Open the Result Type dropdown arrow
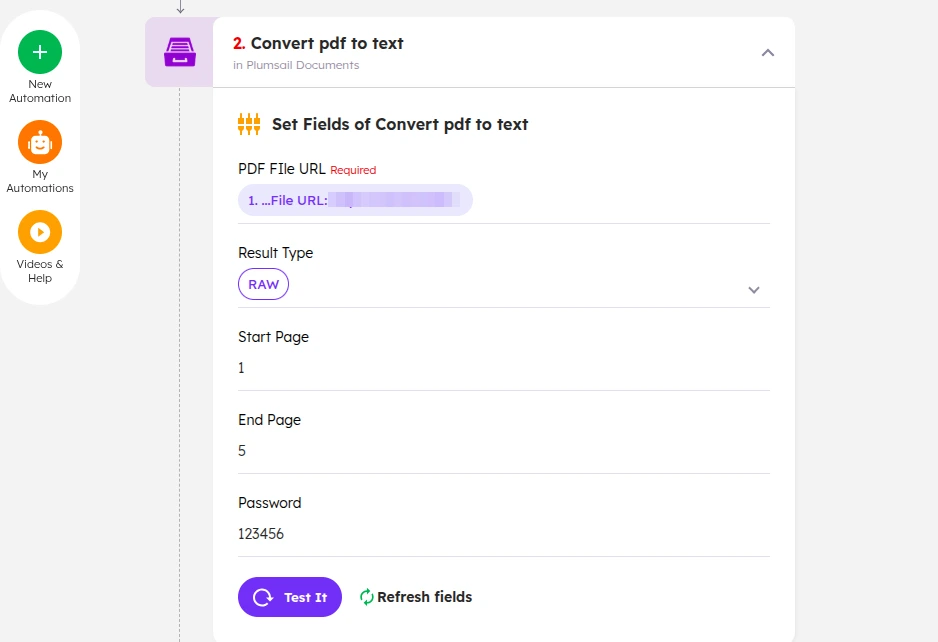938x642 pixels. [754, 290]
